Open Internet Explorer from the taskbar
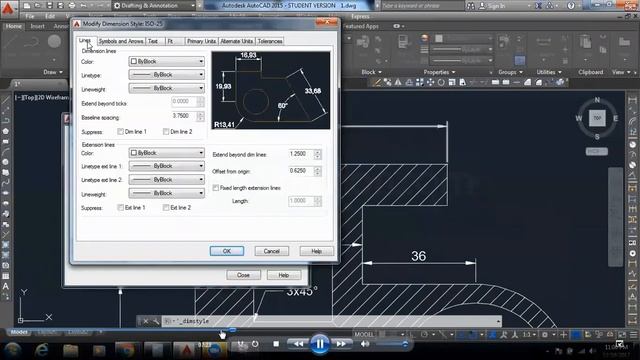This screenshot has width=640, height=360. click(x=41, y=350)
